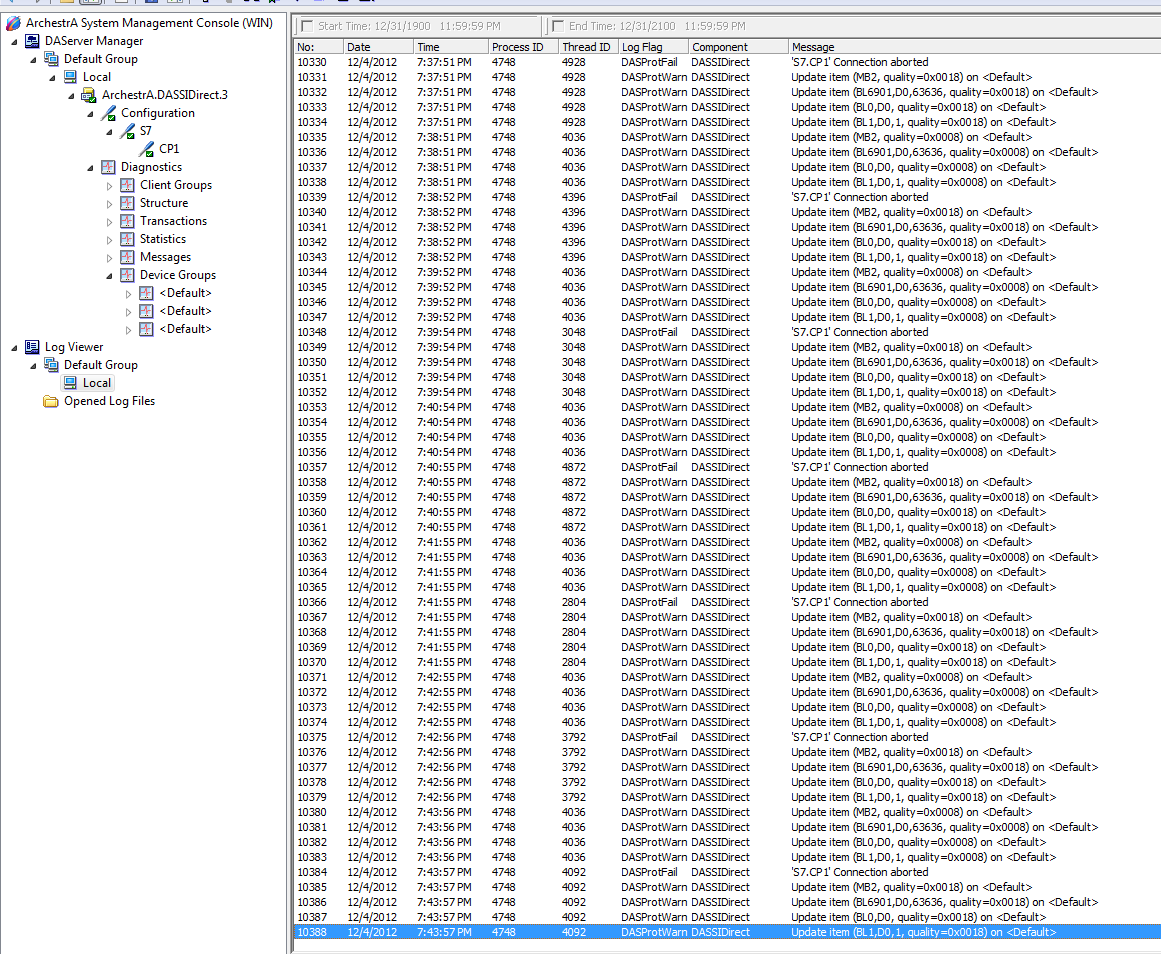Open the Configuration node icon

tap(109, 113)
